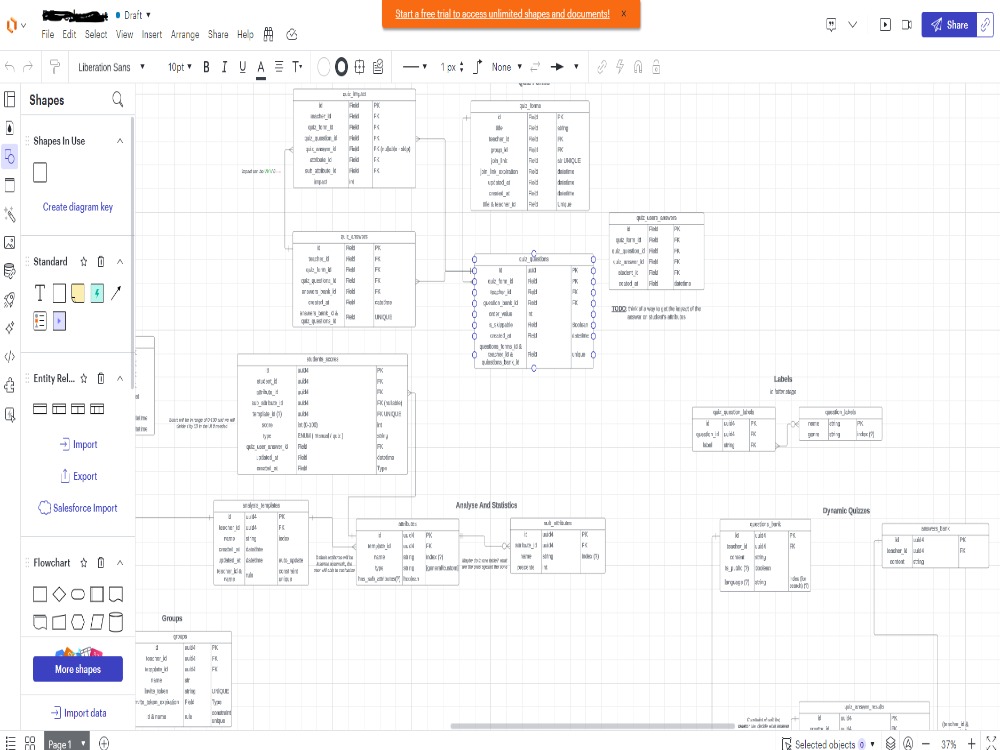
Task: Open the File menu
Action: pos(48,34)
